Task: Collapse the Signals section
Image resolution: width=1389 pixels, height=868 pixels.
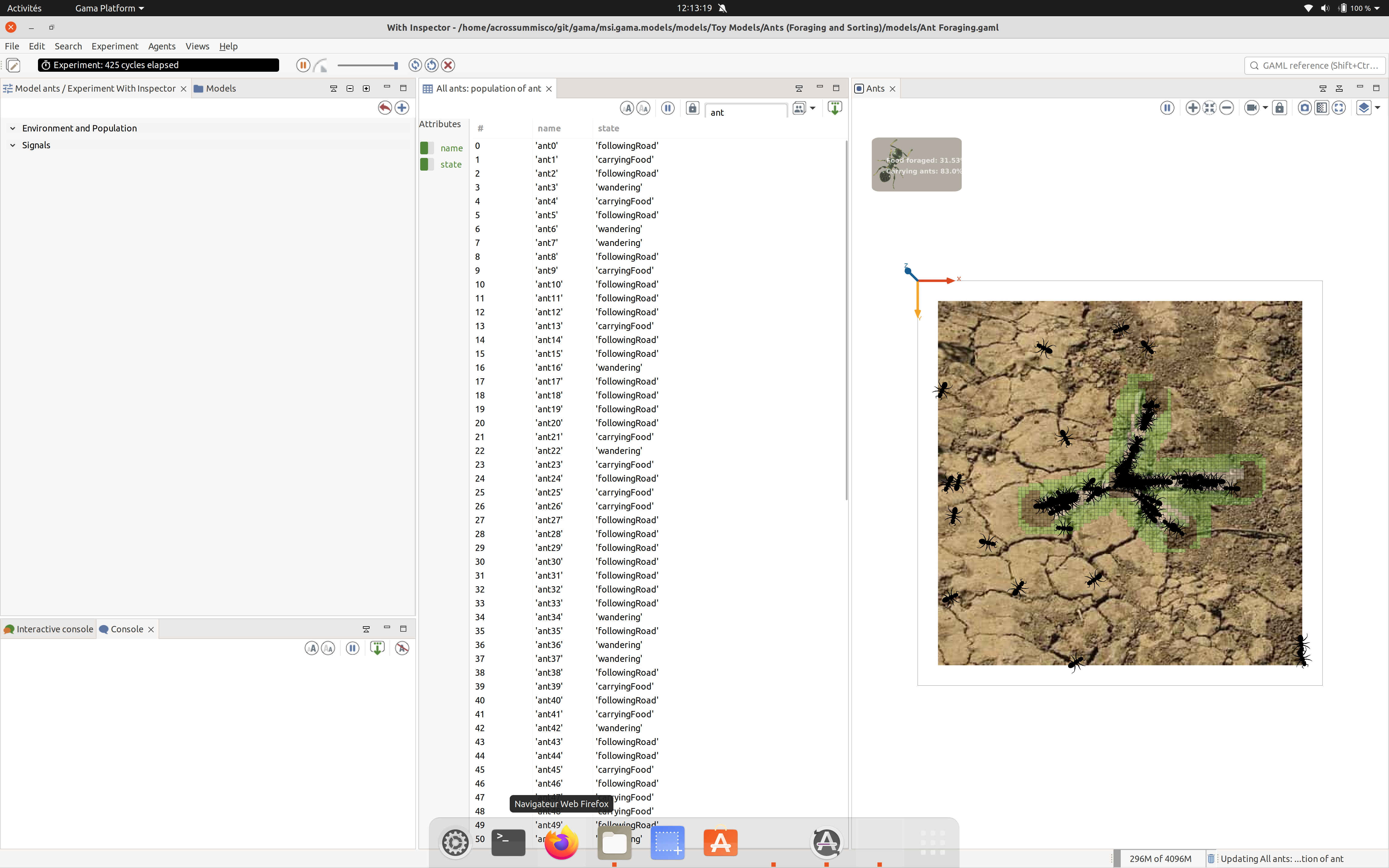Action: 13,145
